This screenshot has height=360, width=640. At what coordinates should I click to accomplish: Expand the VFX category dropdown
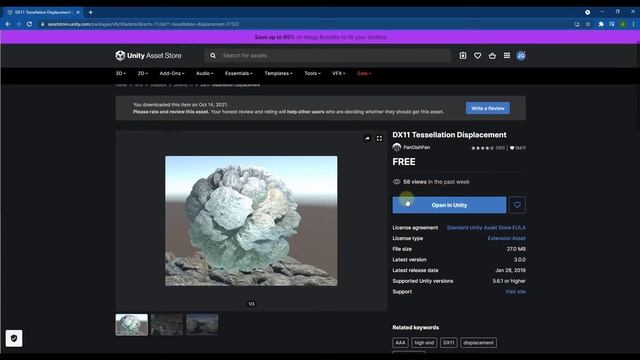pyautogui.click(x=338, y=73)
